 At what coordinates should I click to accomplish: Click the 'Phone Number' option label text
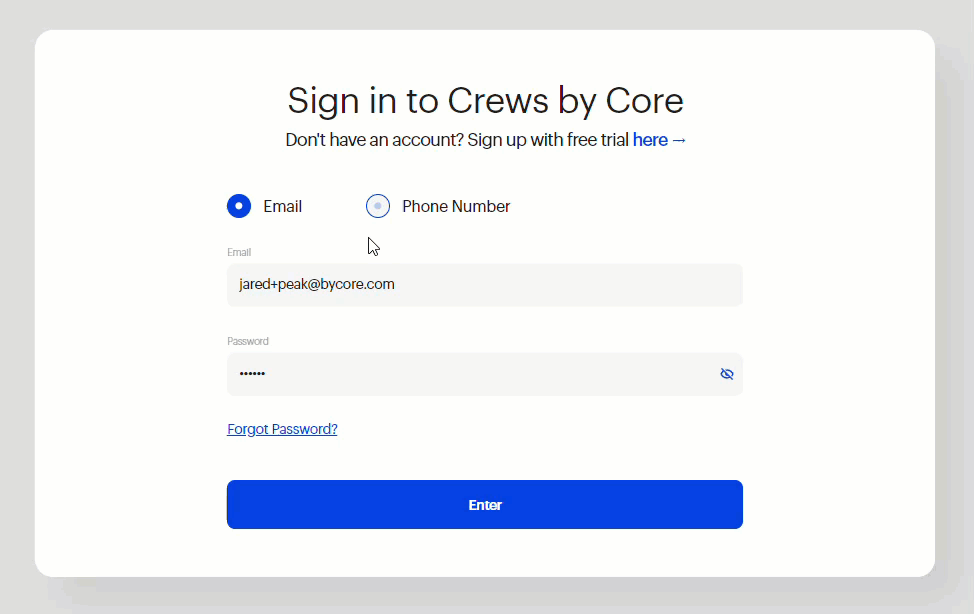(x=456, y=206)
